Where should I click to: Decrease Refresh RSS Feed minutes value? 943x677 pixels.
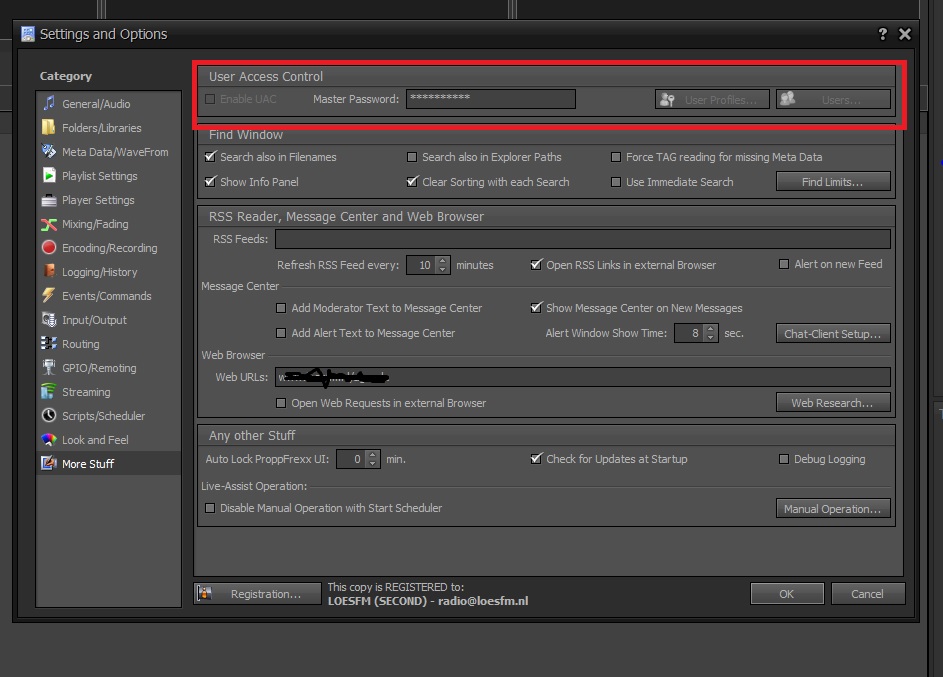[443, 269]
